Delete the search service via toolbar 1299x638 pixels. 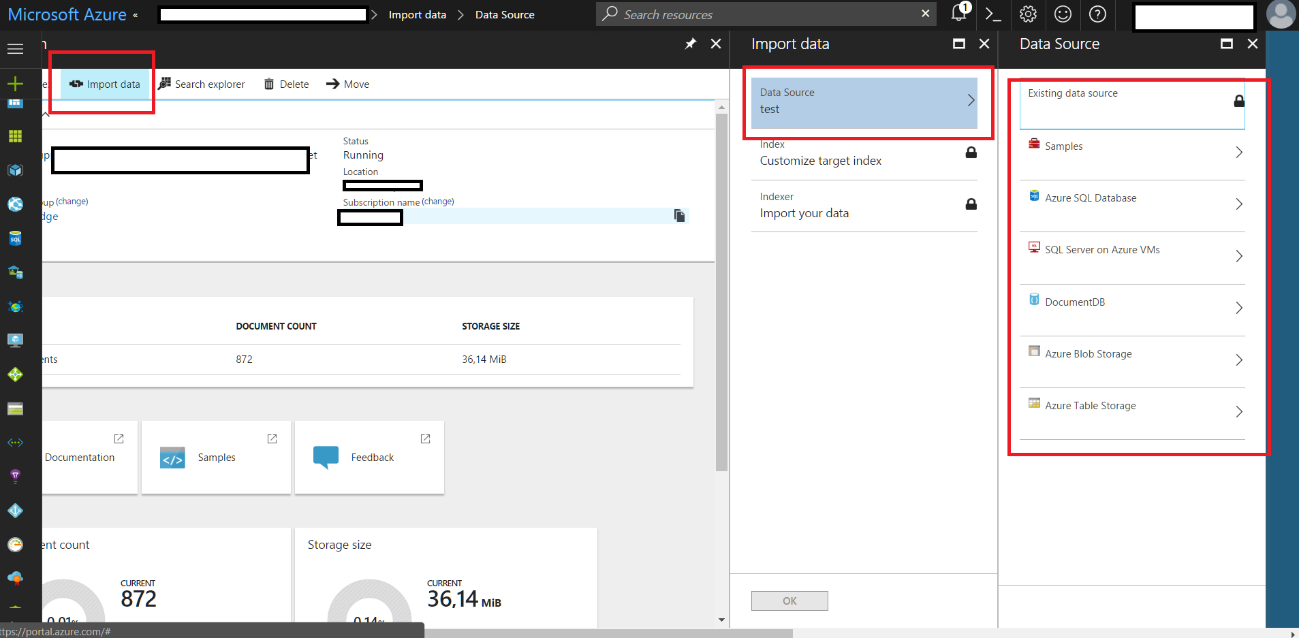[285, 84]
